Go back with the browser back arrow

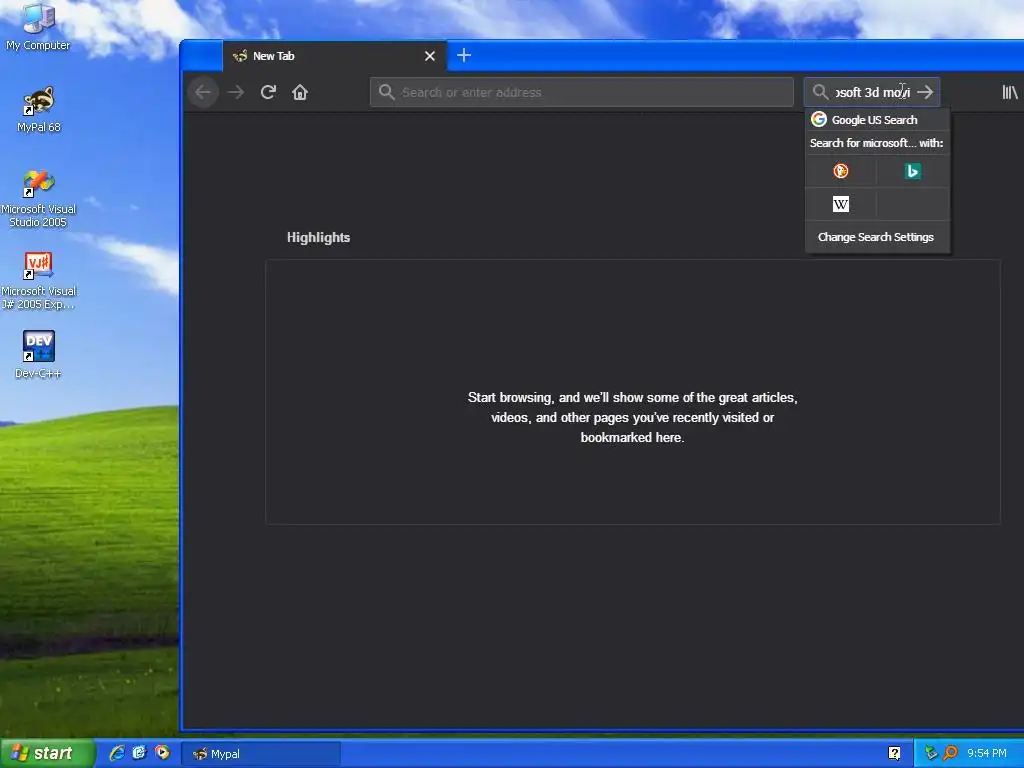[x=203, y=92]
